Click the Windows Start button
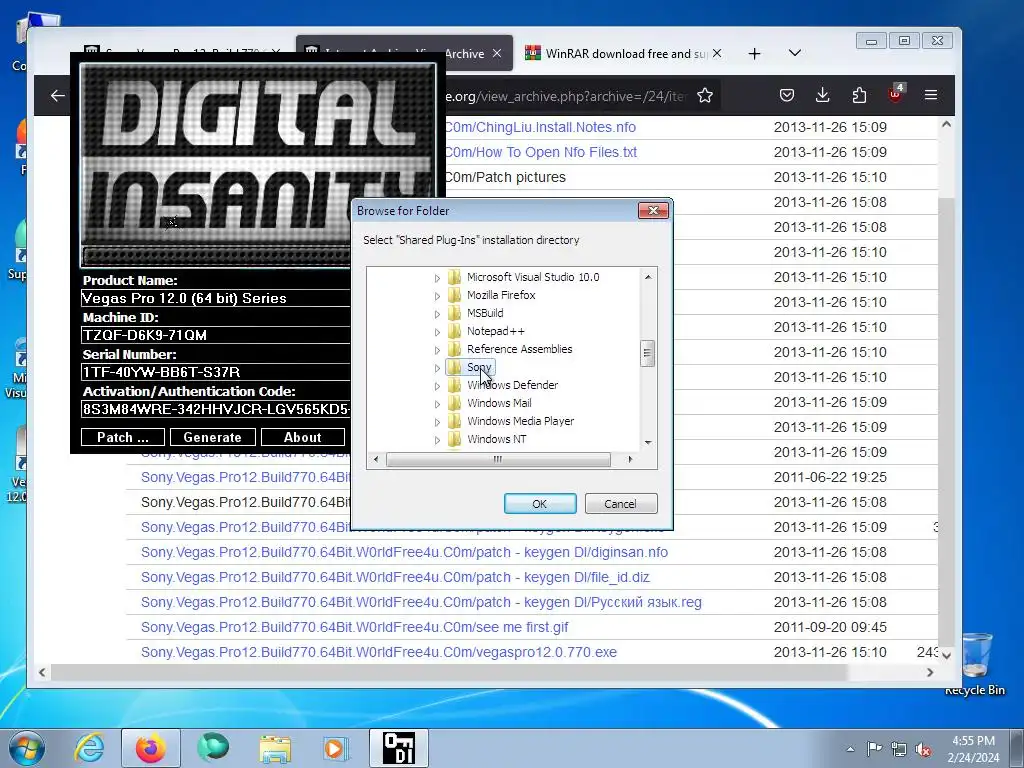This screenshot has width=1024, height=768. coord(27,748)
